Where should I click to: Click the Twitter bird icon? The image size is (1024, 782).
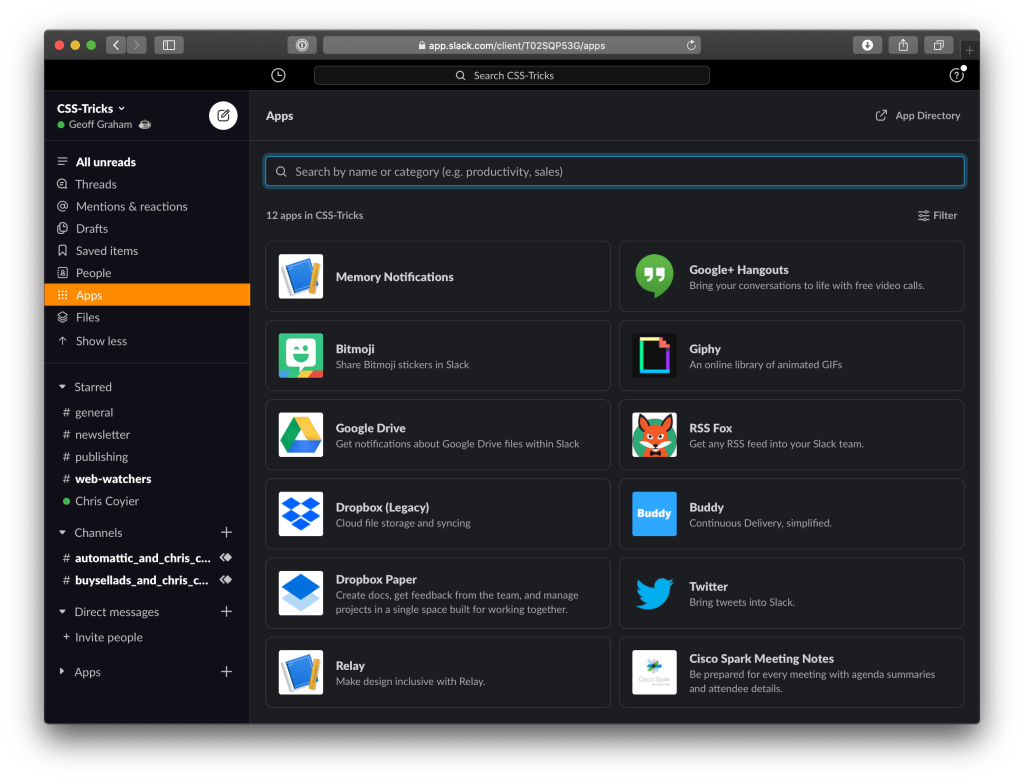pos(654,593)
